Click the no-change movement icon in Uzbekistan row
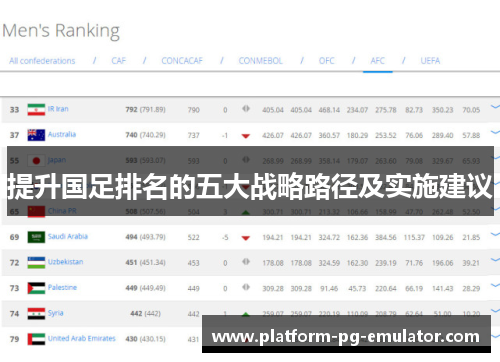The width and height of the screenshot is (500, 362). pos(246,262)
